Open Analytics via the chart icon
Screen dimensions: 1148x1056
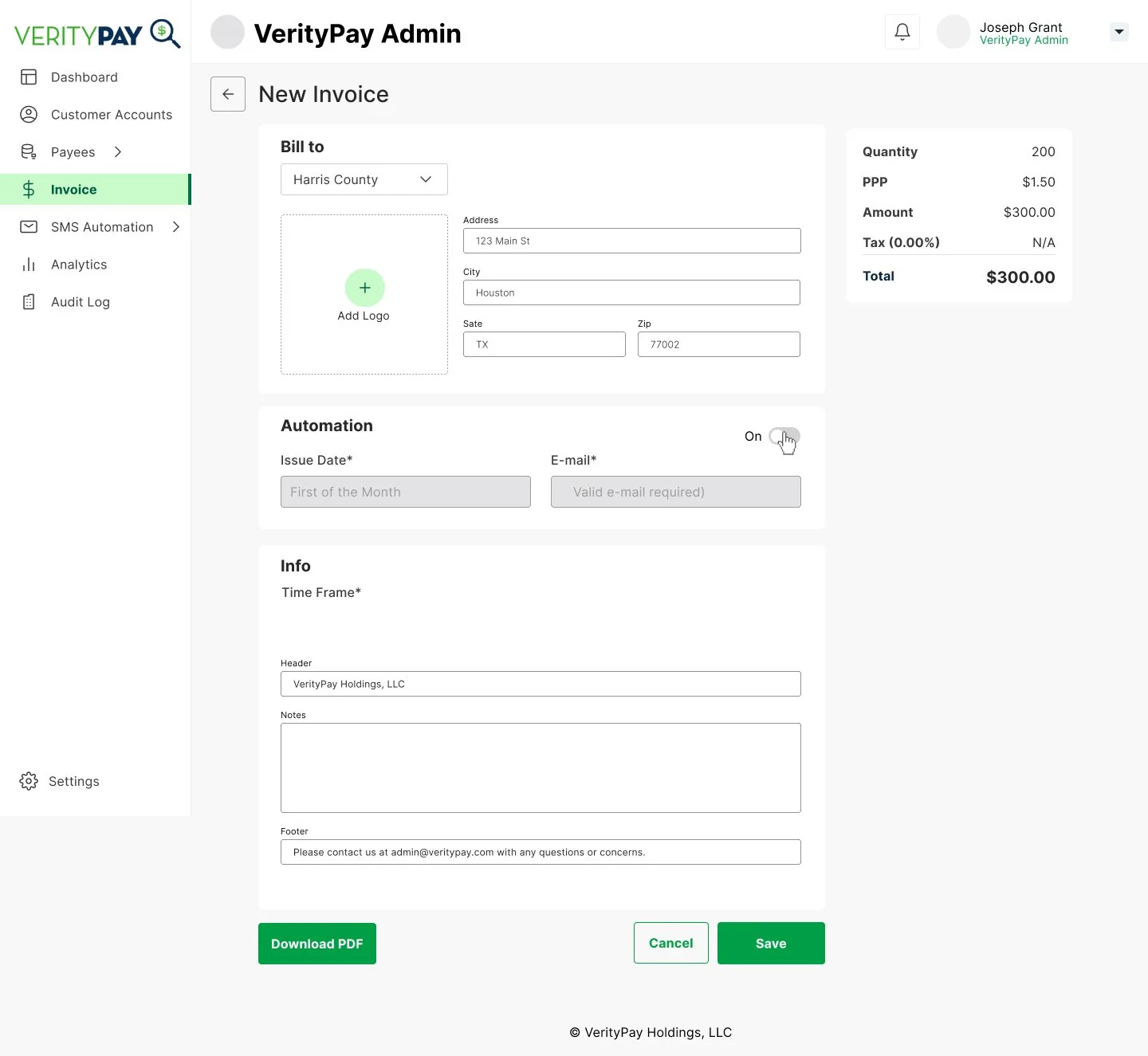tap(29, 264)
